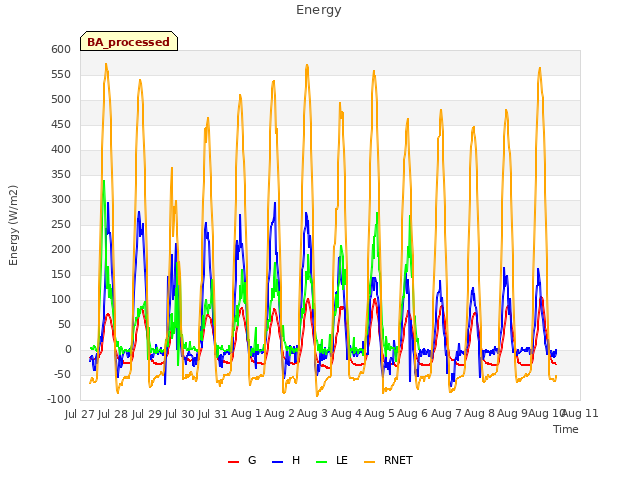Image resolution: width=640 pixels, height=480 pixels.
Task: Select the LE legend label
Action: pos(342,460)
